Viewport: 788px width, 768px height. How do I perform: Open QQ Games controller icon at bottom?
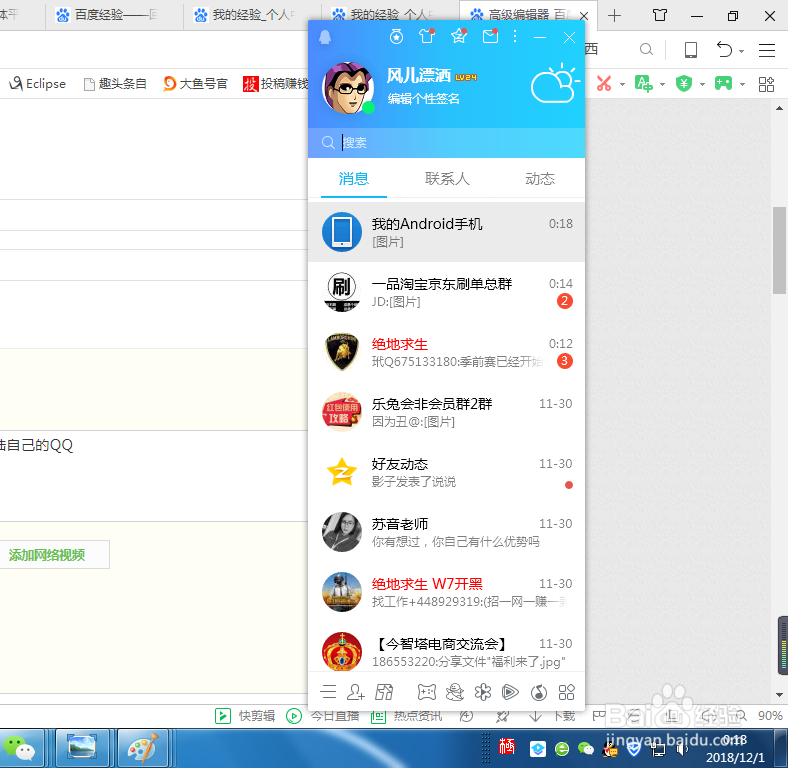coord(427,692)
